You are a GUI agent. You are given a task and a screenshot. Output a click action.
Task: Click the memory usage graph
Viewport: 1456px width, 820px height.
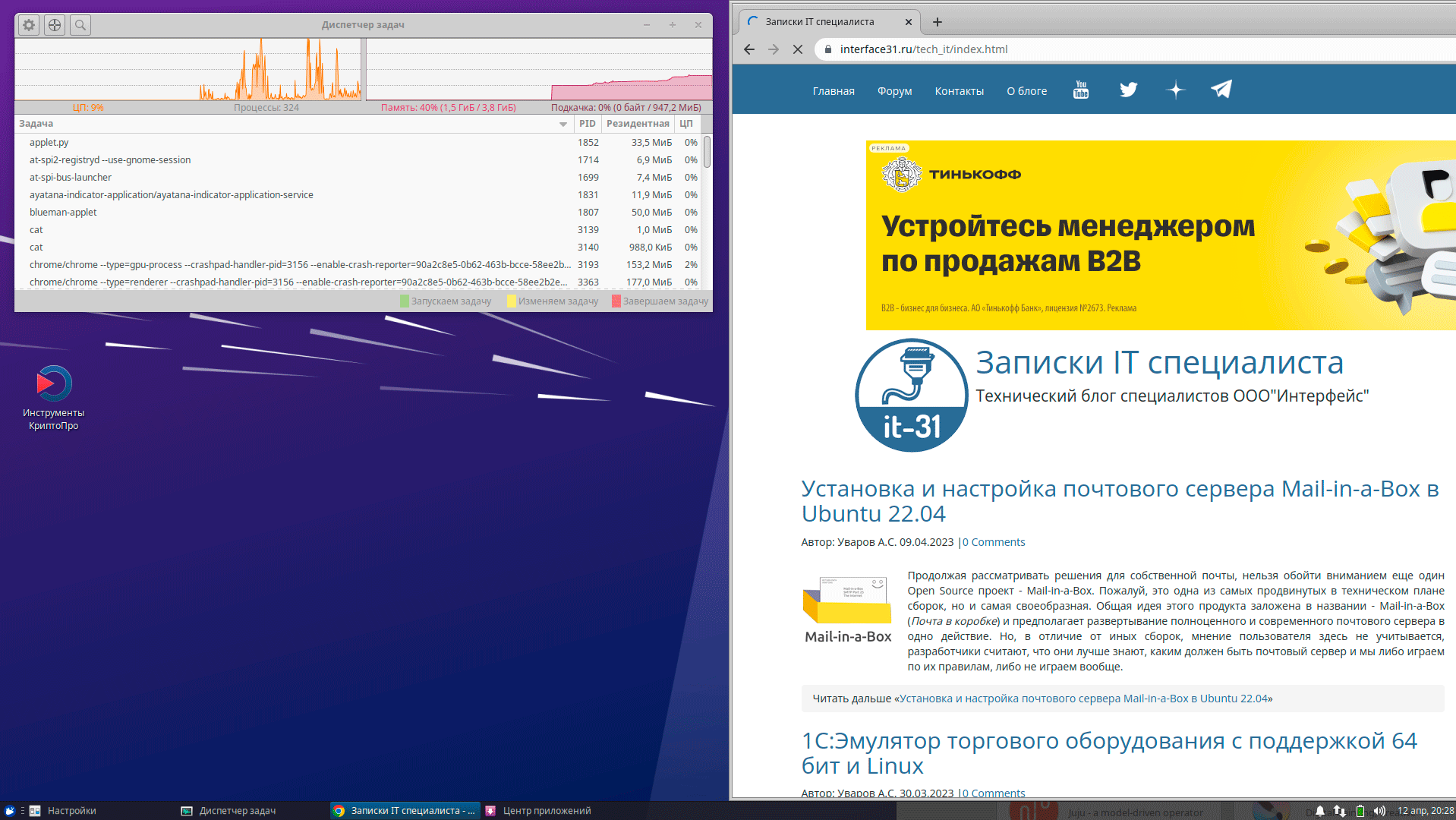click(539, 69)
